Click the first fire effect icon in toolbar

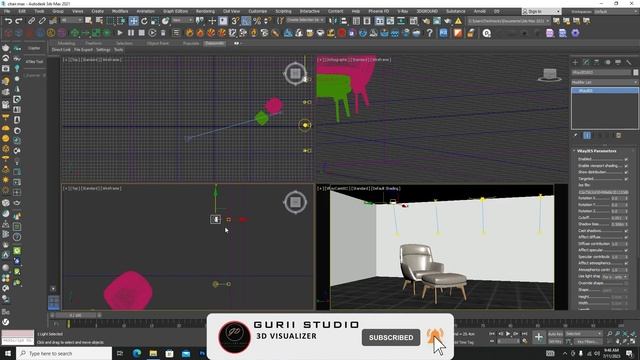pyautogui.click(x=189, y=33)
